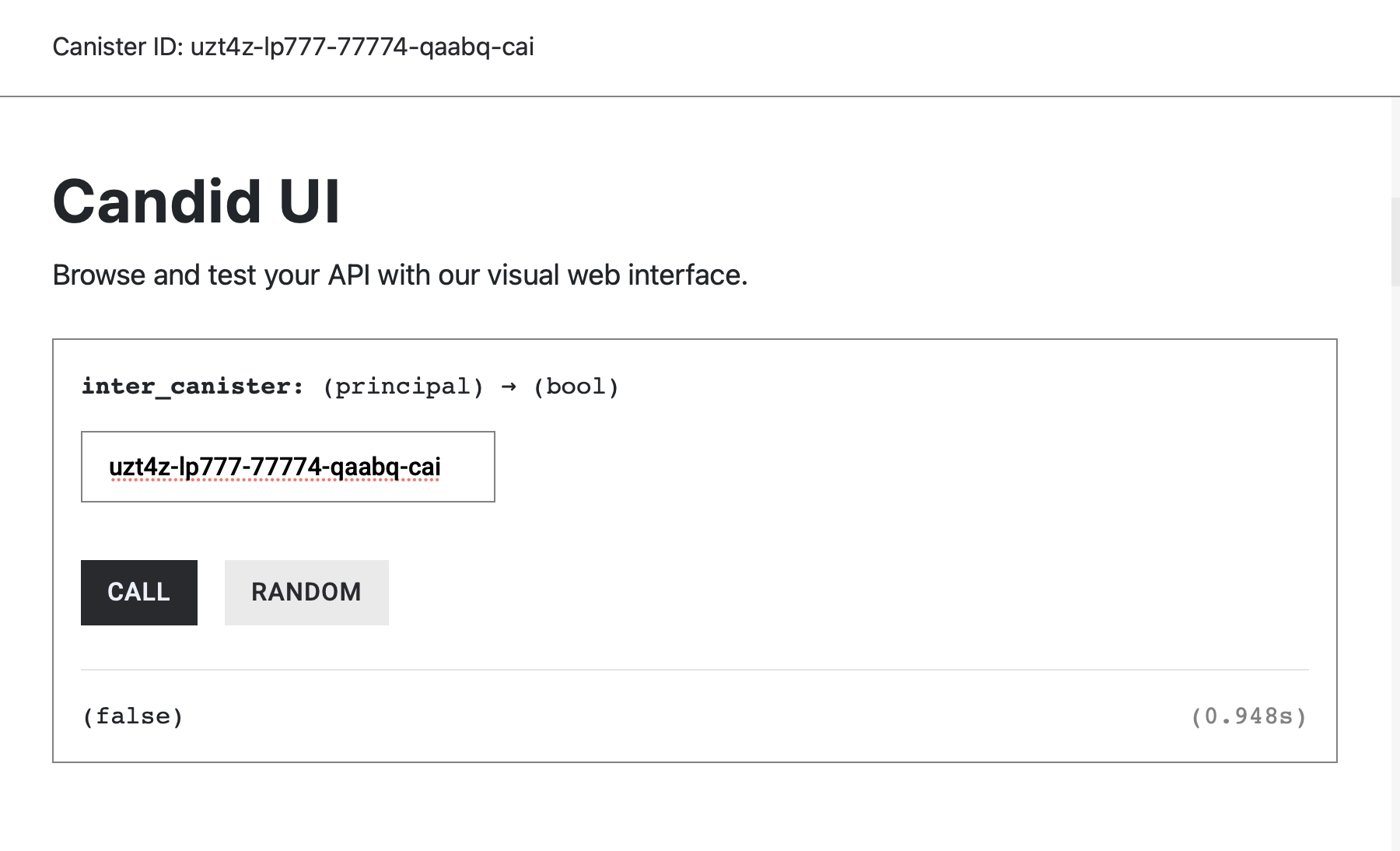Click the word "Candid" in the heading
The width and height of the screenshot is (1400, 851).
[x=156, y=201]
